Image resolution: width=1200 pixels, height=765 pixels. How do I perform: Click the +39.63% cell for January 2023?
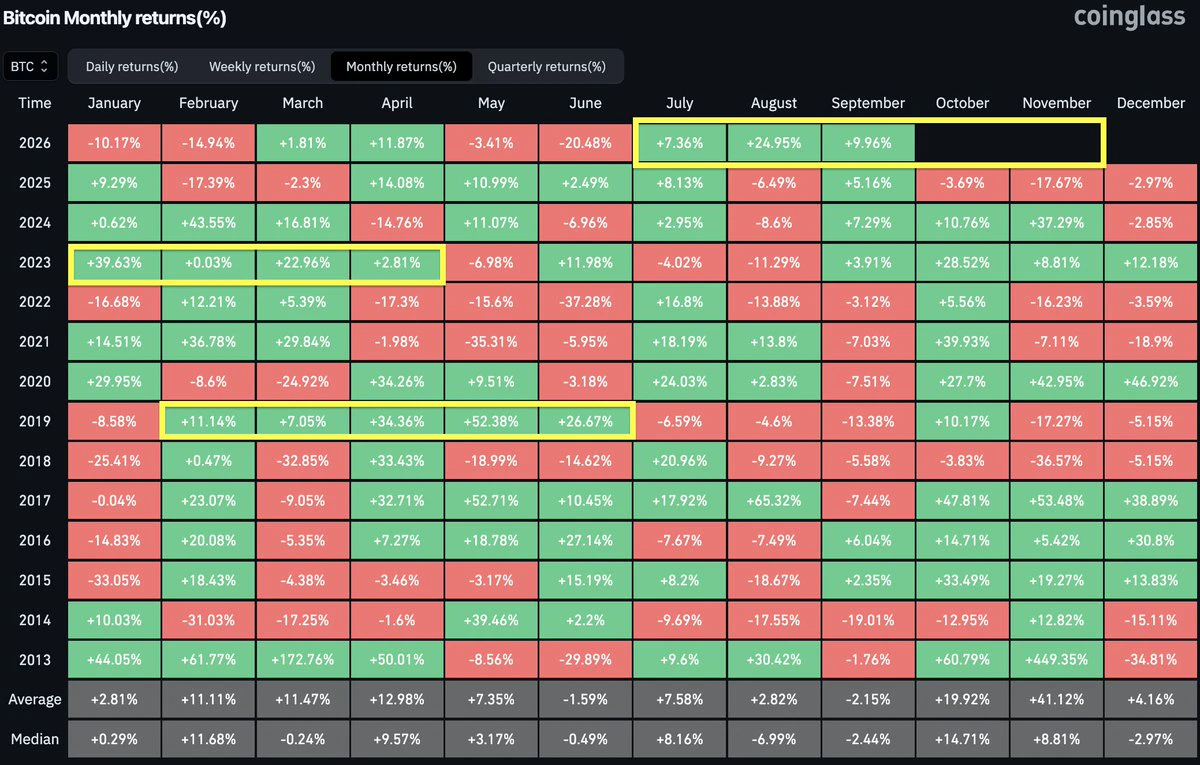click(114, 262)
